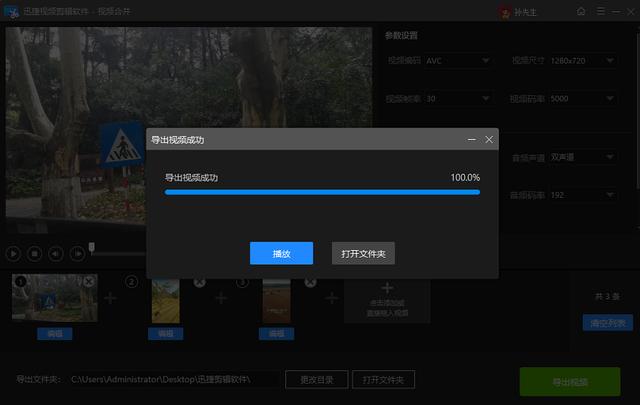This screenshot has height=405, width=640.
Task: Click the next frame button under the preview
Action: [x=77, y=254]
